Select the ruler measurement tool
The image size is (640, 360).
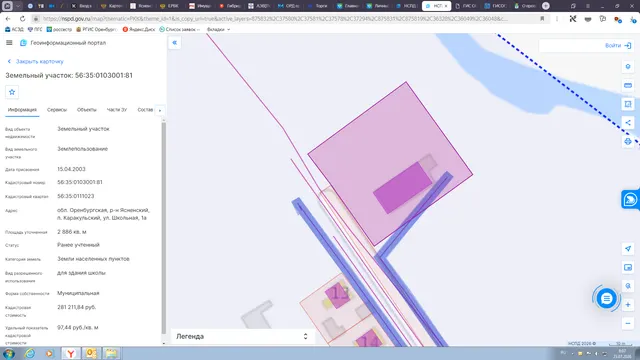[628, 85]
